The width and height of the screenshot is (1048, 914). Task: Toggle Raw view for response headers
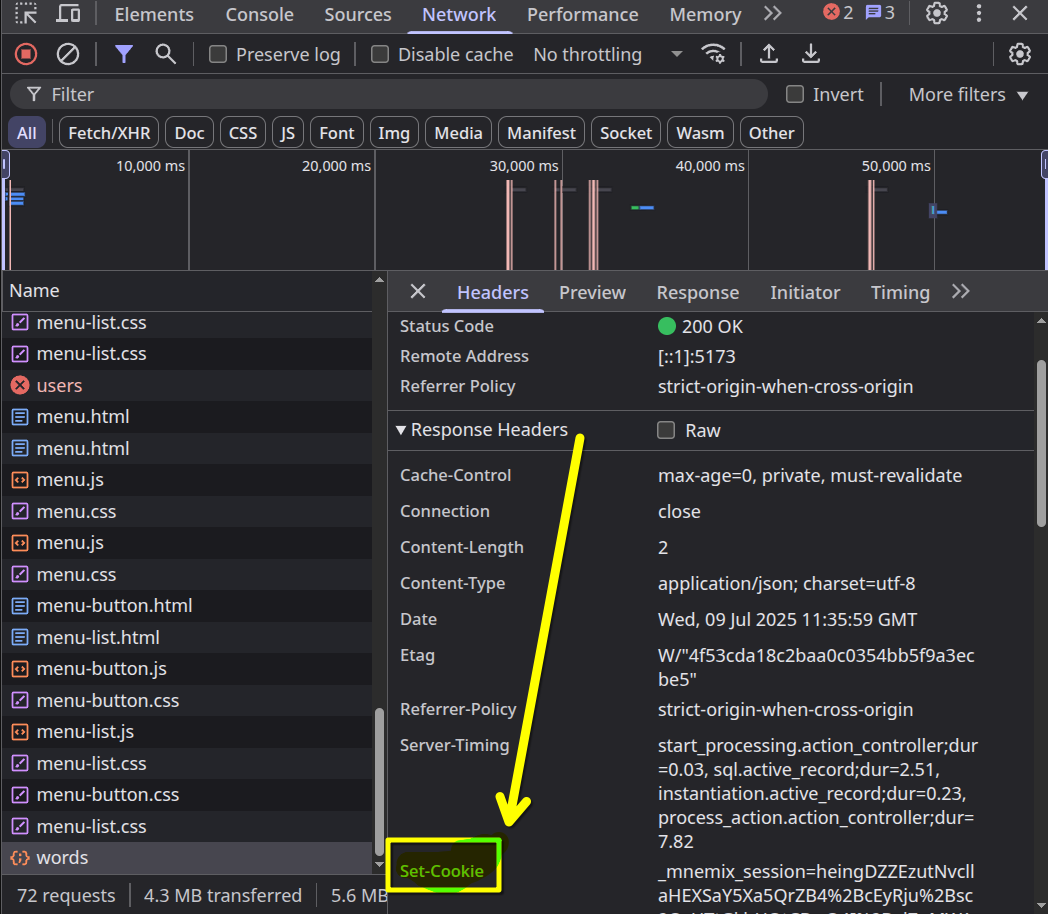point(666,430)
